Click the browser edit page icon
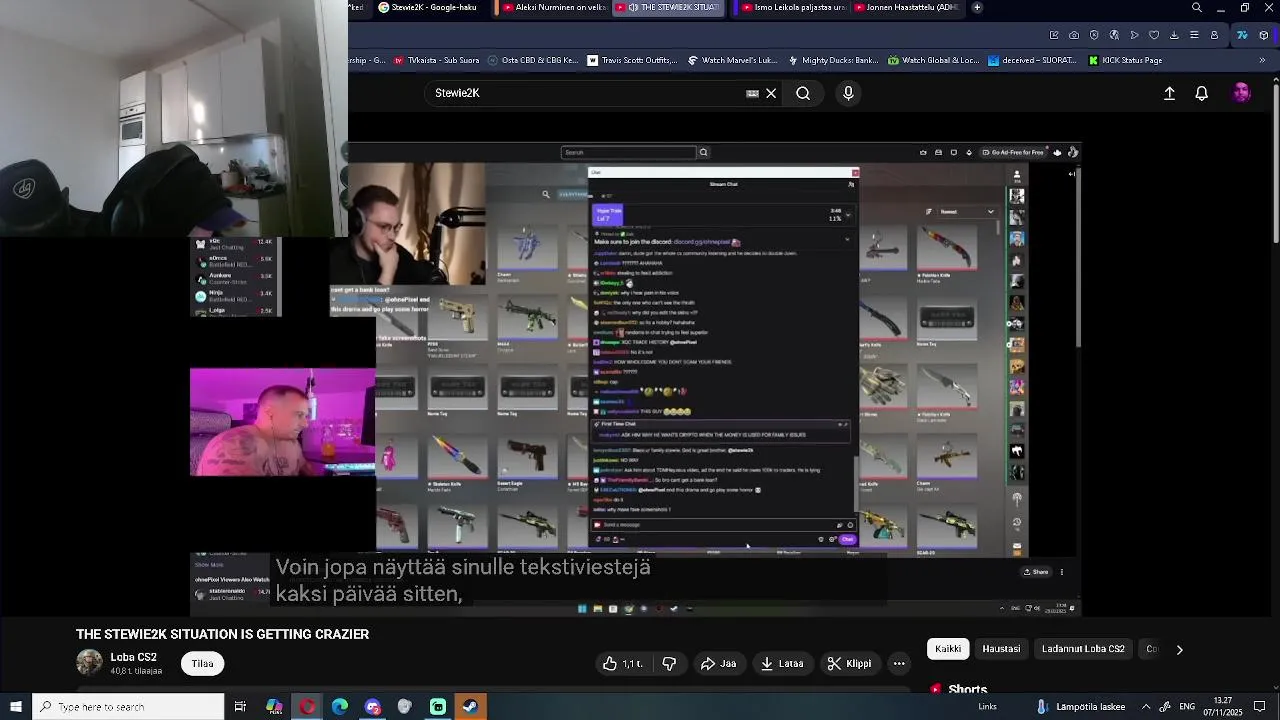Screen dimensions: 1280x720 [1054, 35]
